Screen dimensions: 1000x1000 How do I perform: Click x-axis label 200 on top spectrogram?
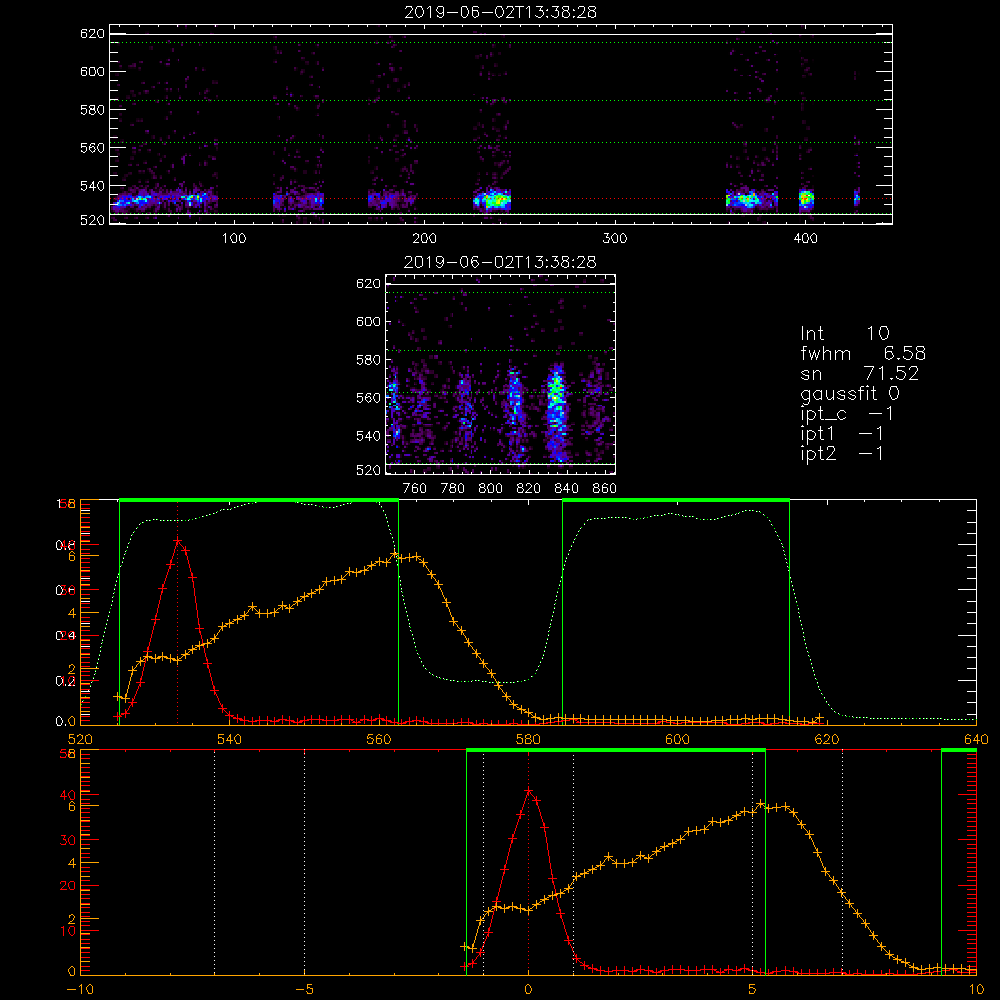pyautogui.click(x=424, y=239)
